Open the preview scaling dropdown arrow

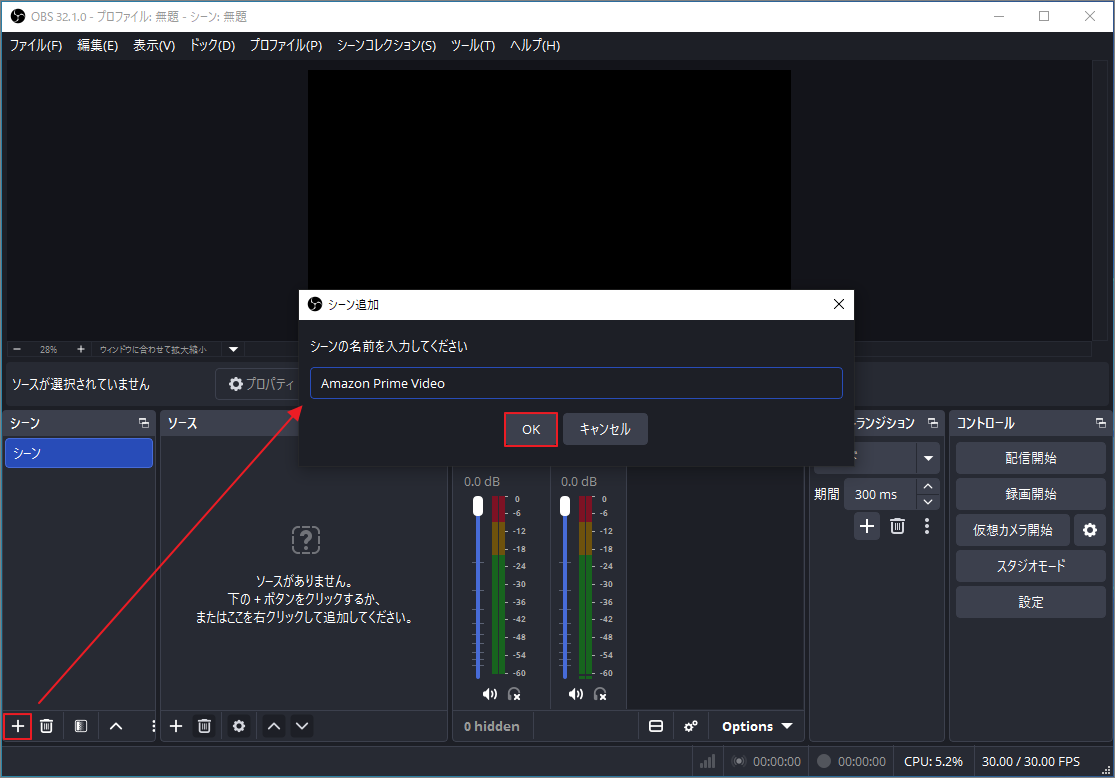pos(233,349)
